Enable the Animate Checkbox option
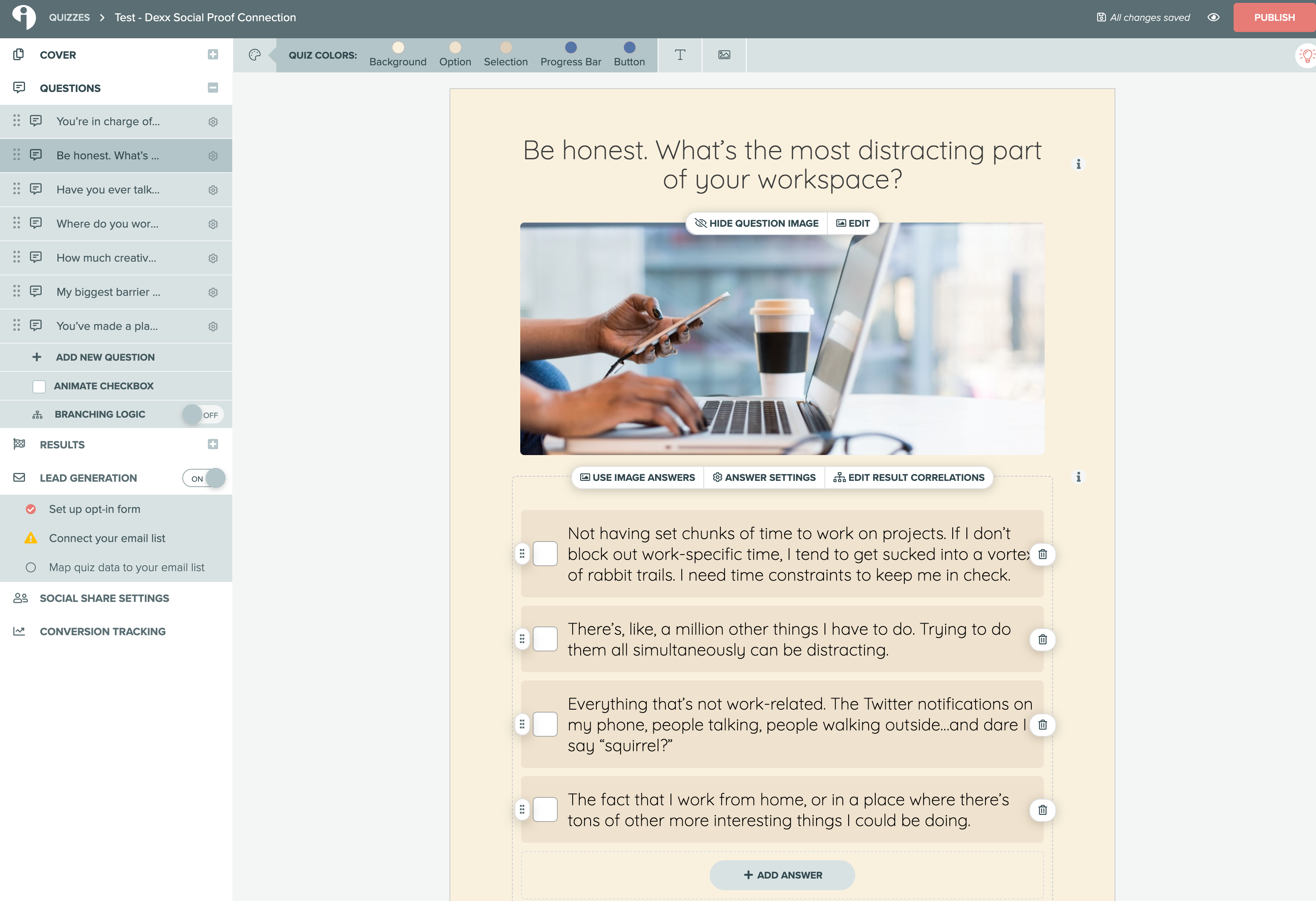The height and width of the screenshot is (901, 1316). [39, 386]
